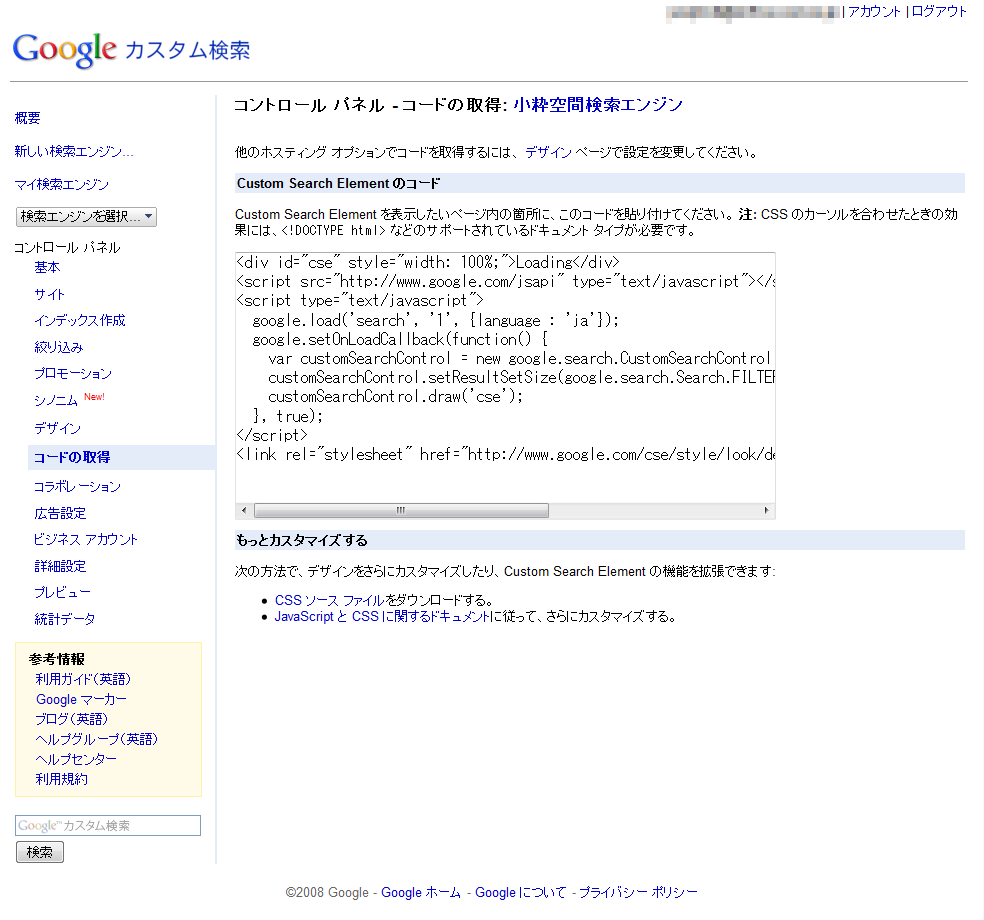Open 利用ガイド(英語) reference link
The height and width of the screenshot is (920, 984).
click(x=83, y=679)
